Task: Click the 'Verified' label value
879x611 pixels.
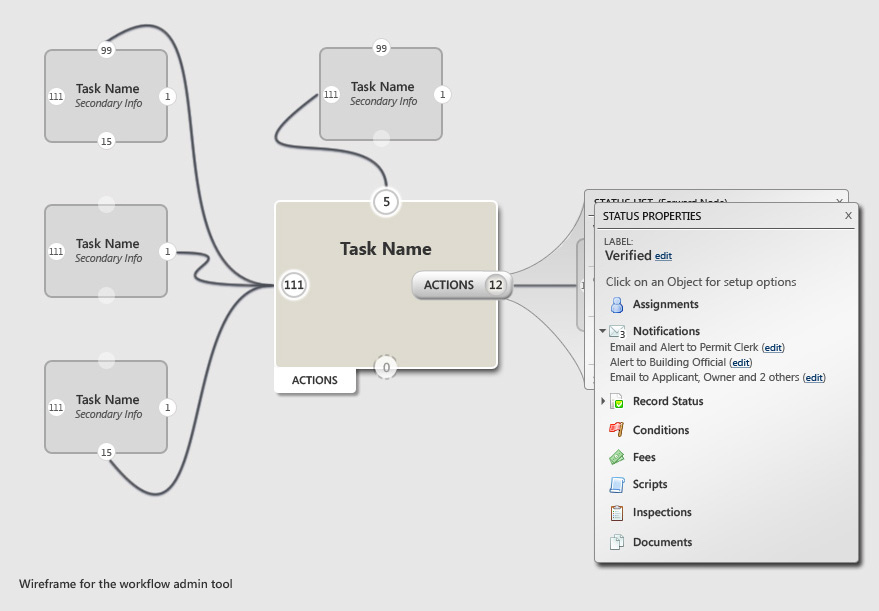Action: (628, 256)
